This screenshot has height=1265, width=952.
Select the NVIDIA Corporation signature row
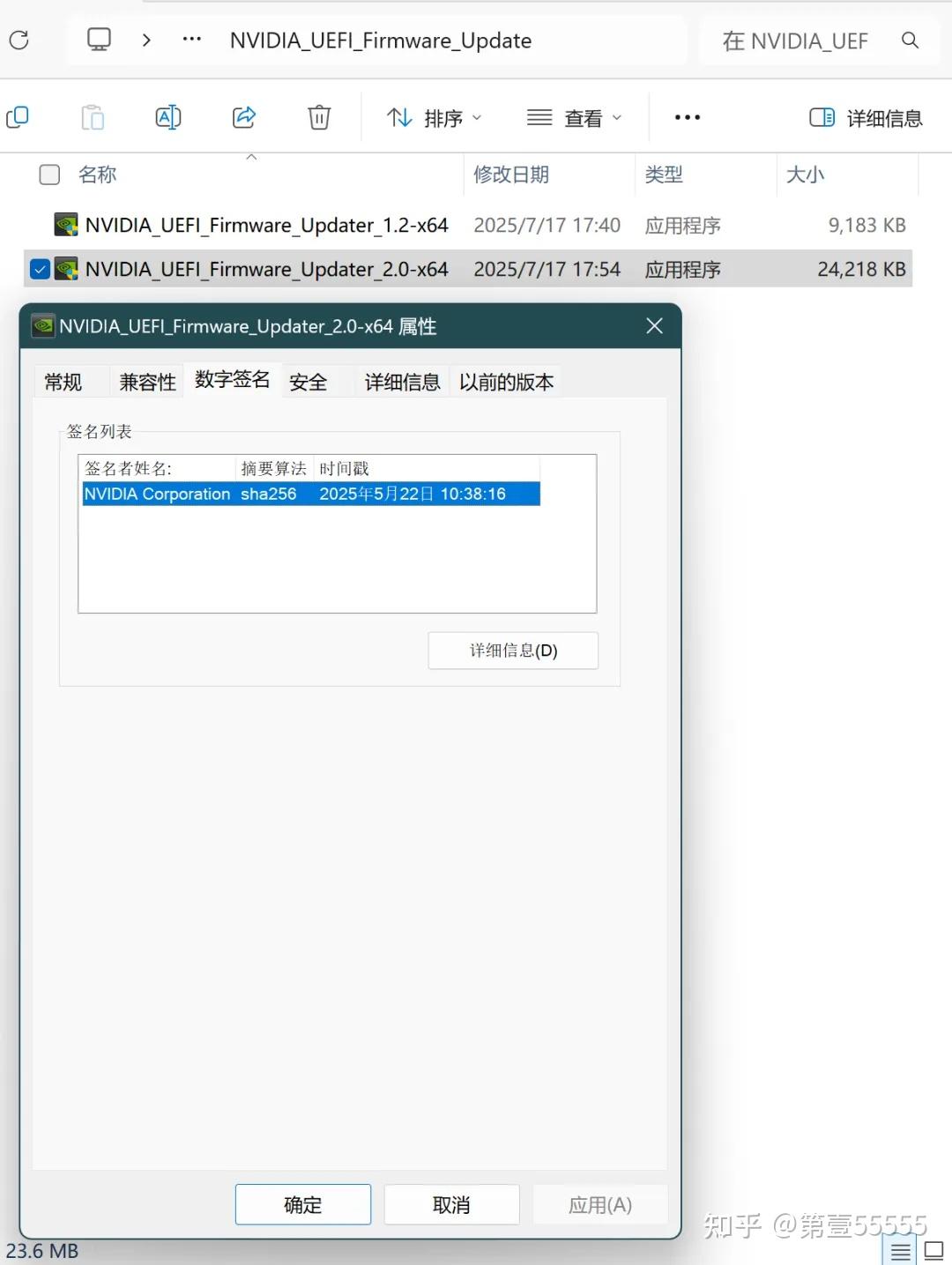coord(310,494)
